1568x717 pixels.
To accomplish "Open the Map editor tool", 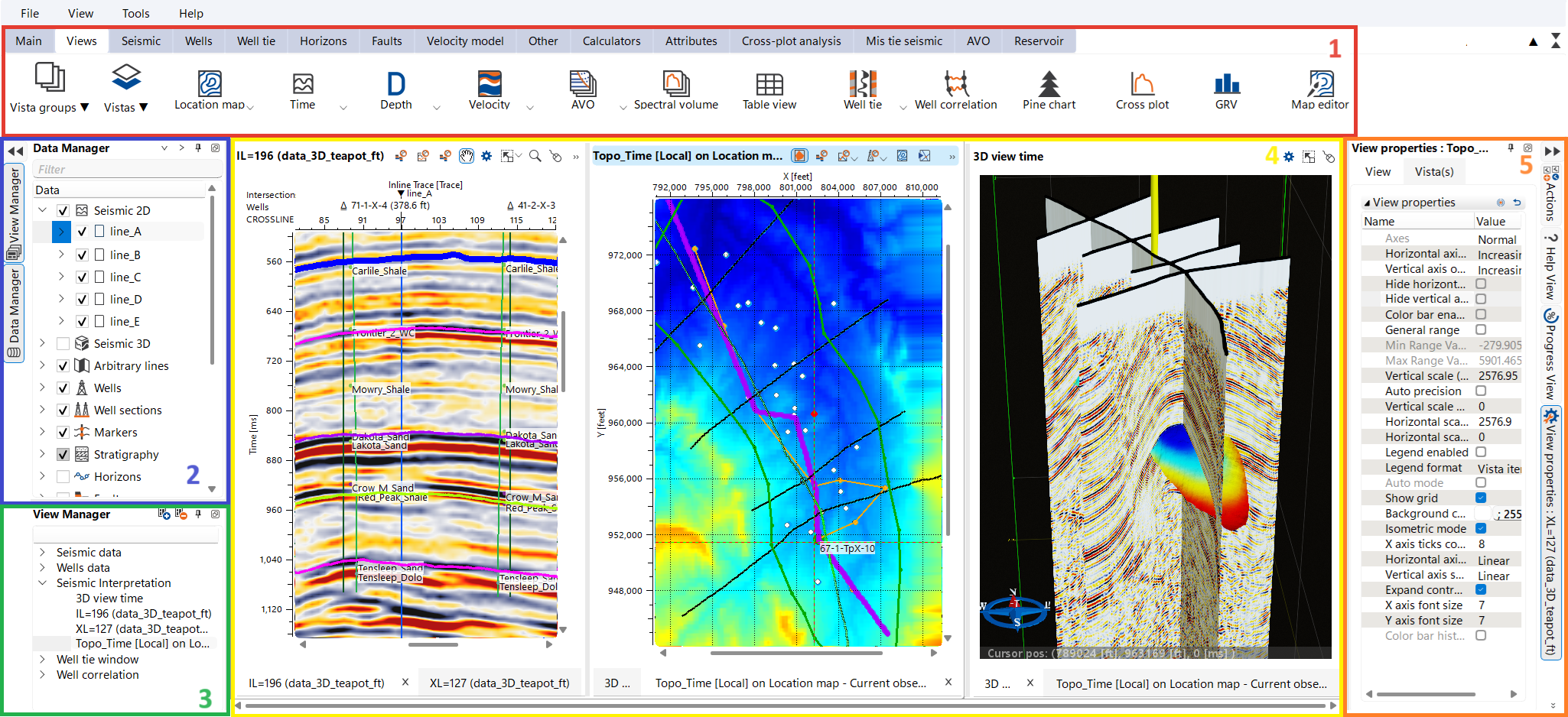I will [1319, 84].
